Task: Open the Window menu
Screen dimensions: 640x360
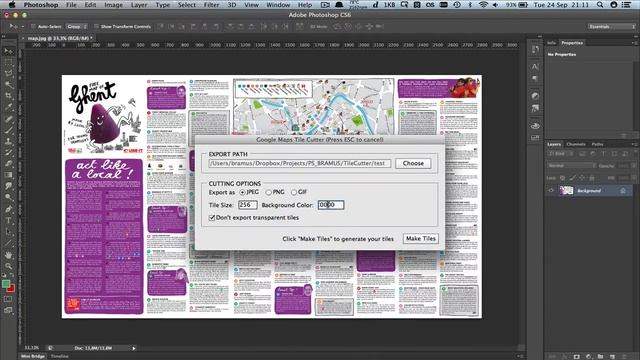Action: 278,5
